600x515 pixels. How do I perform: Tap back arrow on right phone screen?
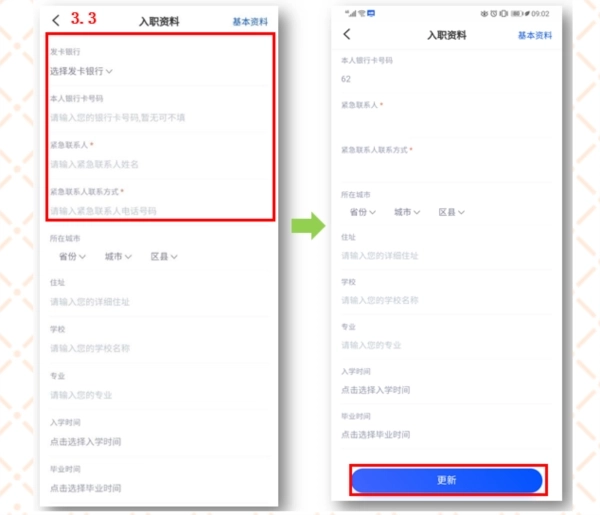[x=347, y=34]
